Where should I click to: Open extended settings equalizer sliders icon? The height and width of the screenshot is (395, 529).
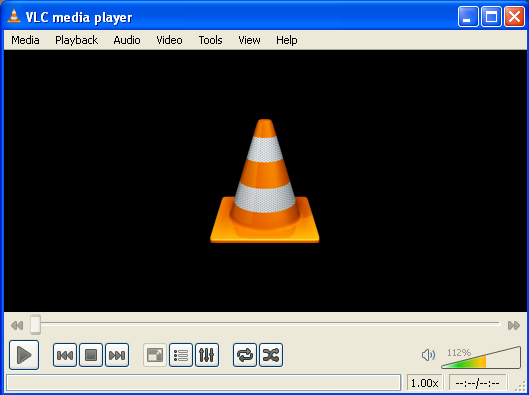click(207, 355)
